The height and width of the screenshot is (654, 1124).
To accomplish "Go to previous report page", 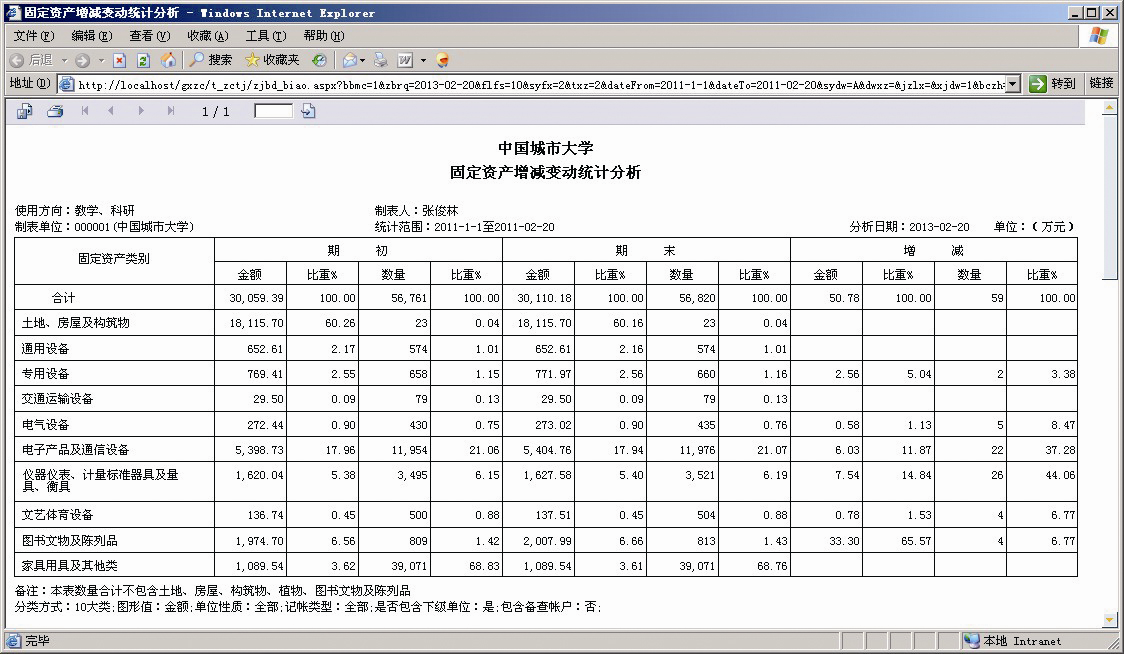I will coord(110,110).
